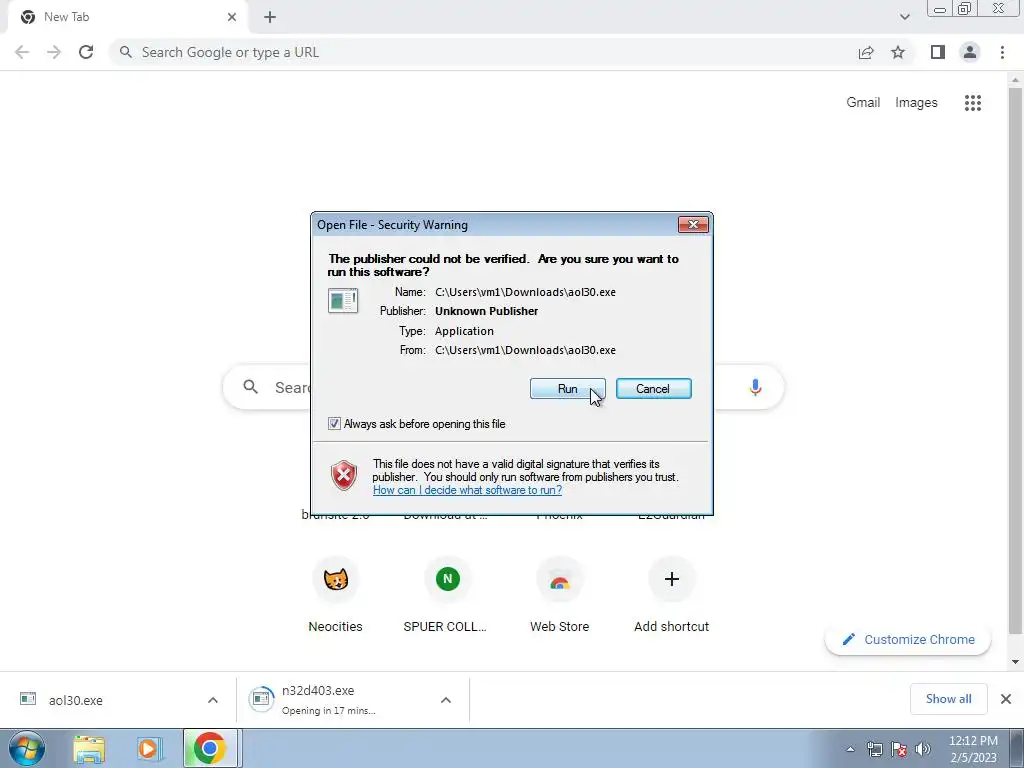The image size is (1024, 768).
Task: Reload the page in Chrome
Action: coord(86,52)
